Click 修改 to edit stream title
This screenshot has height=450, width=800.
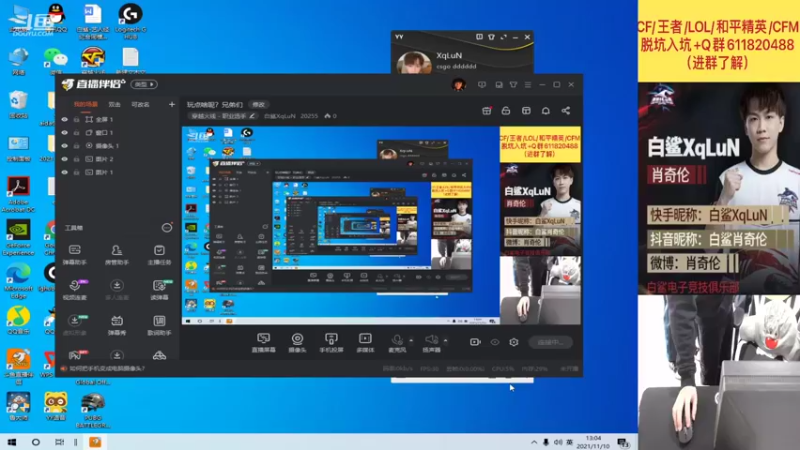pyautogui.click(x=259, y=105)
